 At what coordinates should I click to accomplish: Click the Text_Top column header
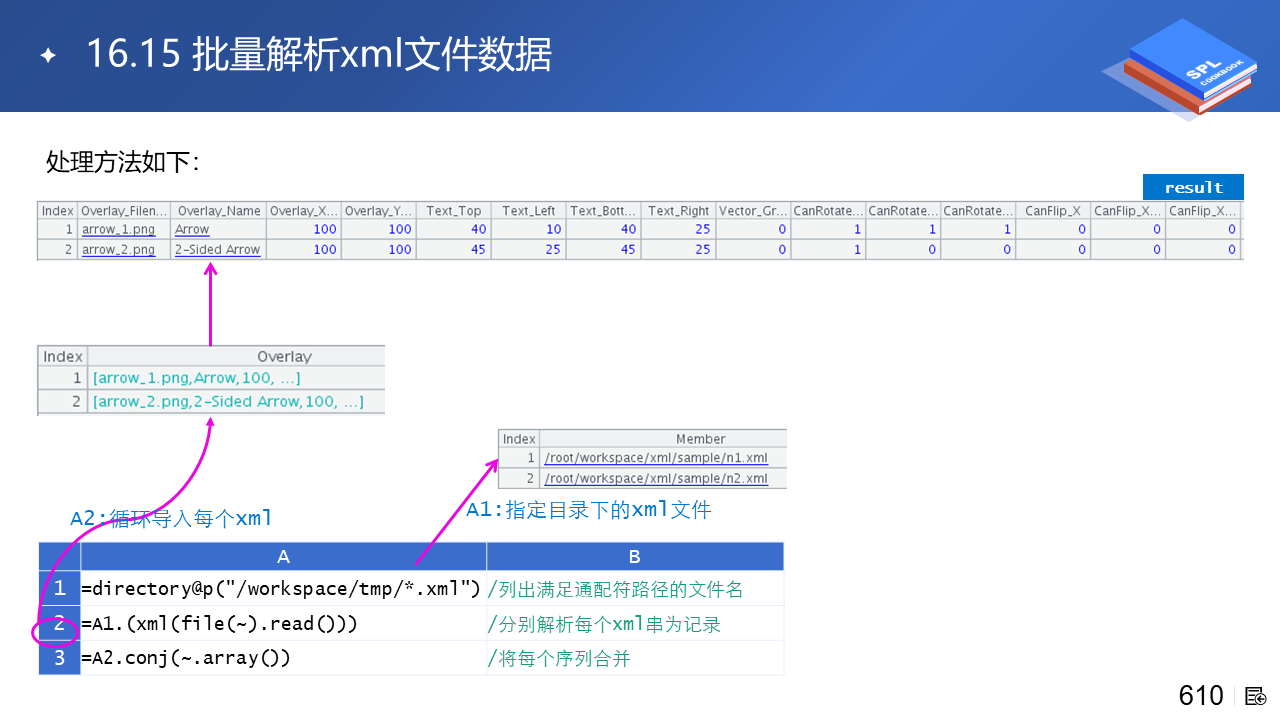click(453, 211)
